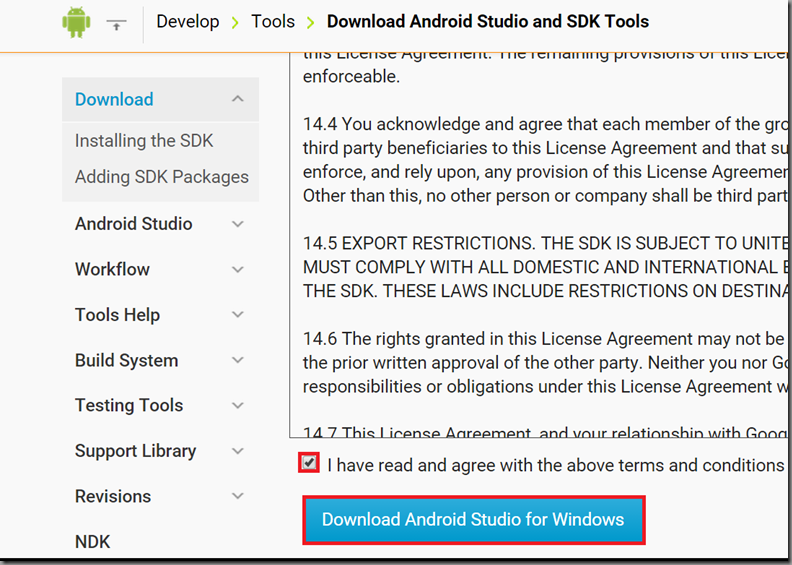Select Android Studio sidebar item
The width and height of the screenshot is (792, 565).
[134, 224]
